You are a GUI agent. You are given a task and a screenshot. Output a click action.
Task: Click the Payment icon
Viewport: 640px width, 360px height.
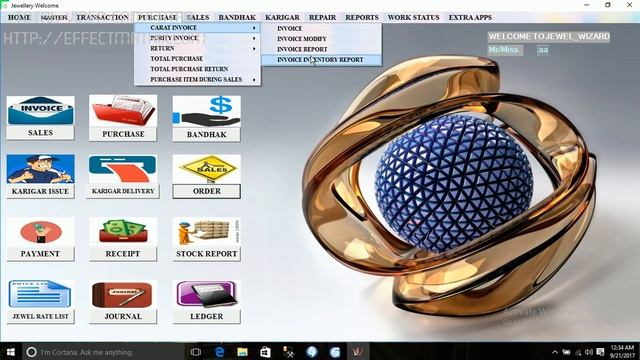pyautogui.click(x=40, y=232)
